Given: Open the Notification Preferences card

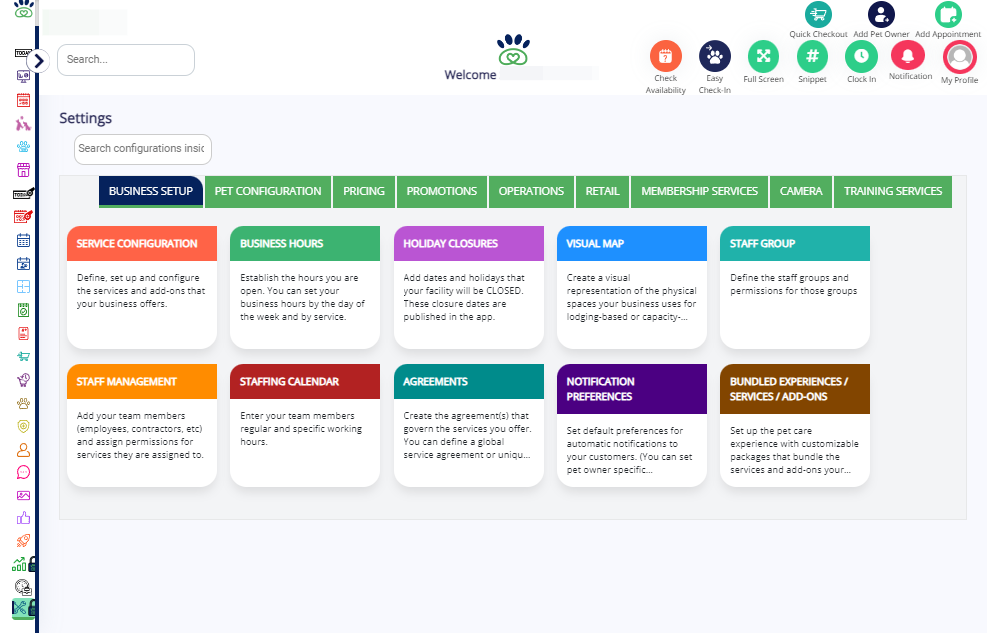Looking at the screenshot, I should pyautogui.click(x=632, y=425).
